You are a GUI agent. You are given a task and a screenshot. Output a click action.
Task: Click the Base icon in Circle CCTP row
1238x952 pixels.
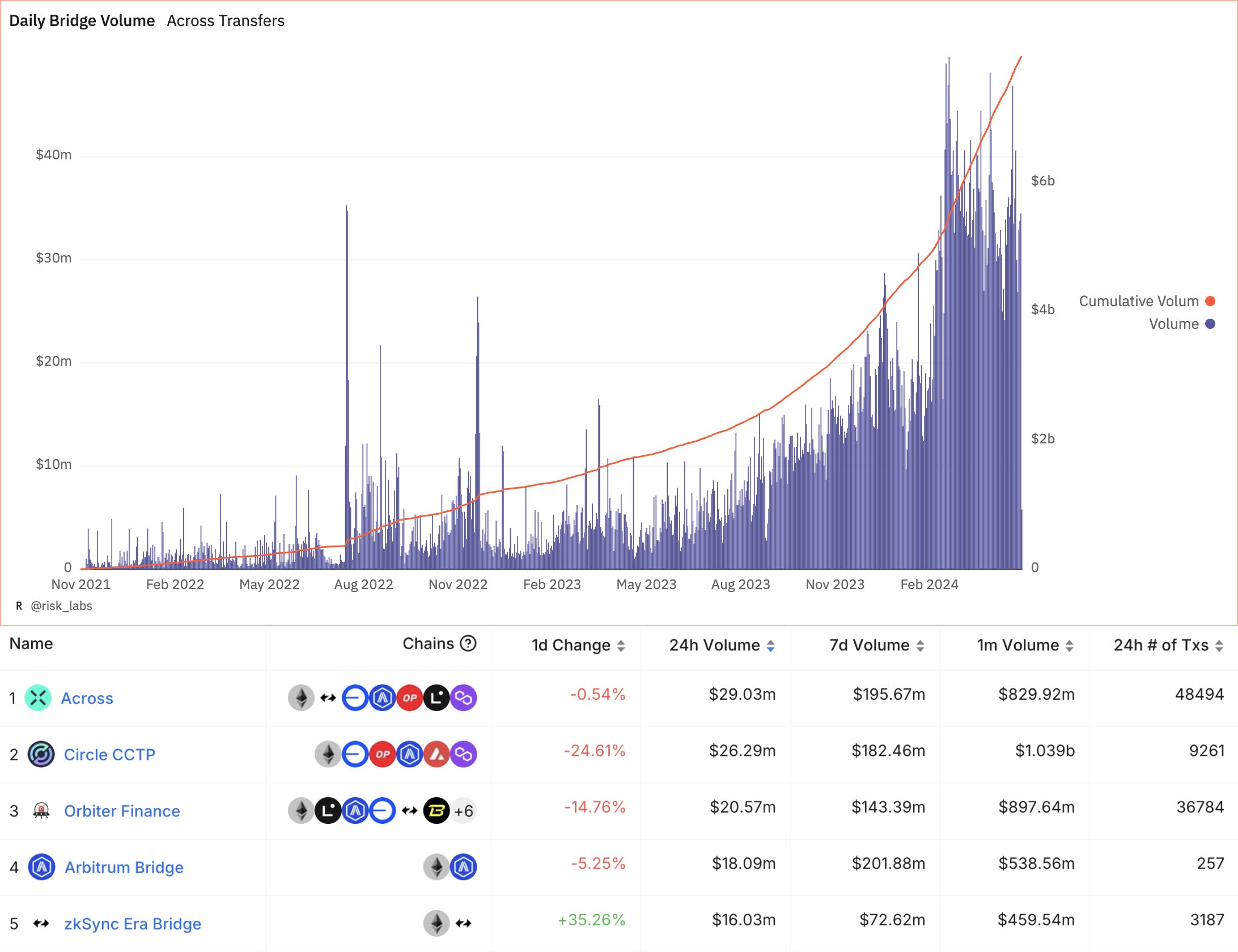355,754
